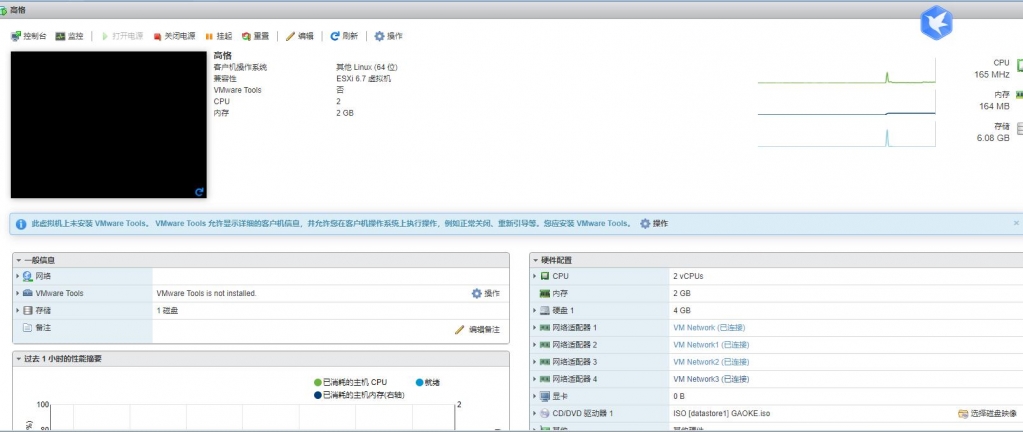1023x432 pixels.
Task: Click the network globe icon in 网络 row
Action: [x=27, y=276]
